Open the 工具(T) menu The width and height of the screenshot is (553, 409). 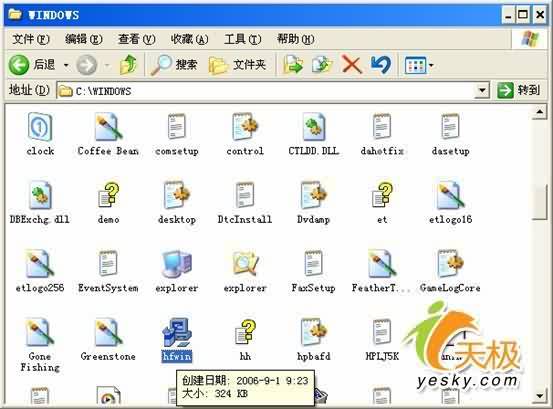[x=242, y=39]
